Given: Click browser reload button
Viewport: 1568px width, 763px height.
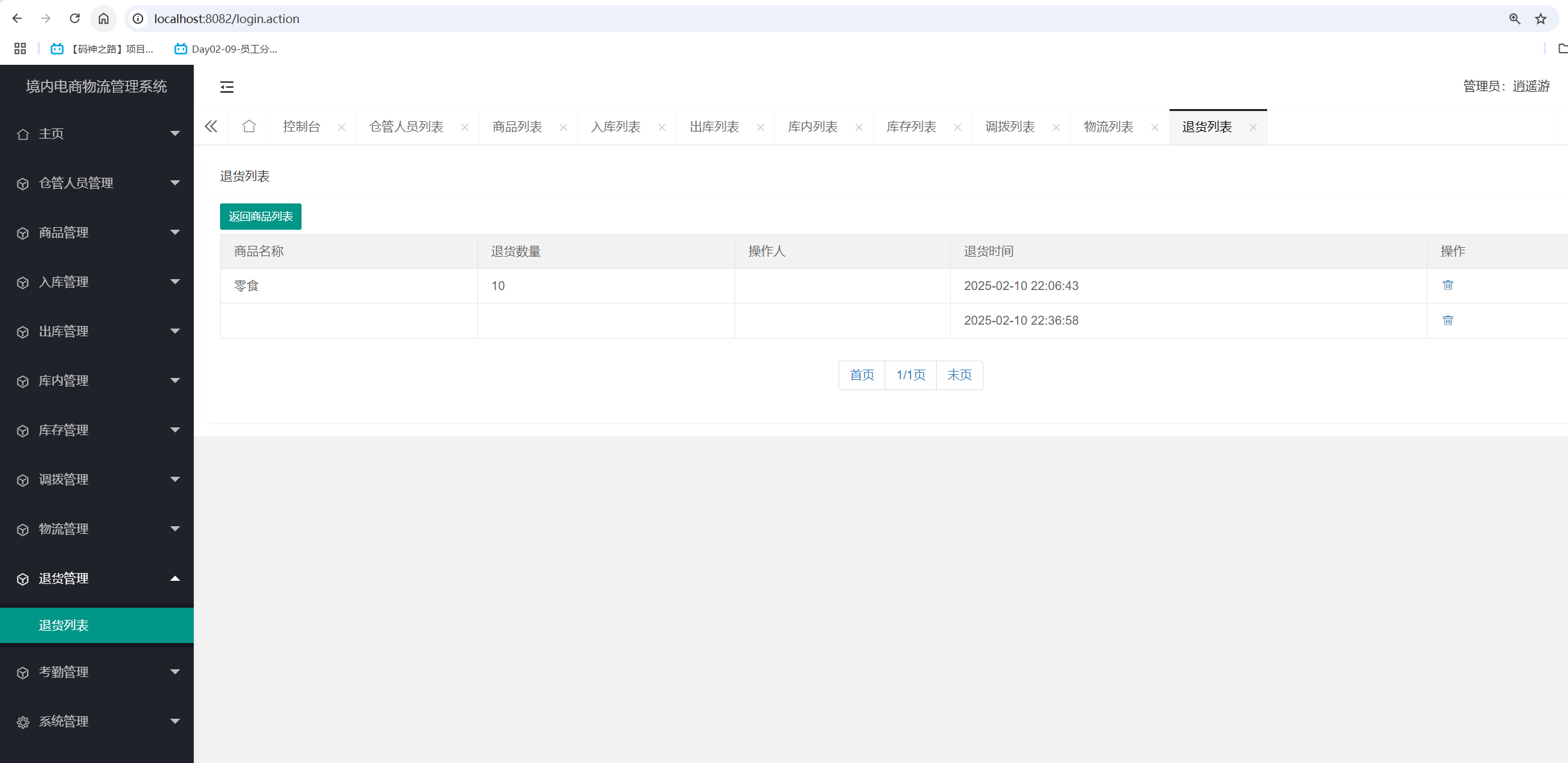Looking at the screenshot, I should (x=75, y=19).
